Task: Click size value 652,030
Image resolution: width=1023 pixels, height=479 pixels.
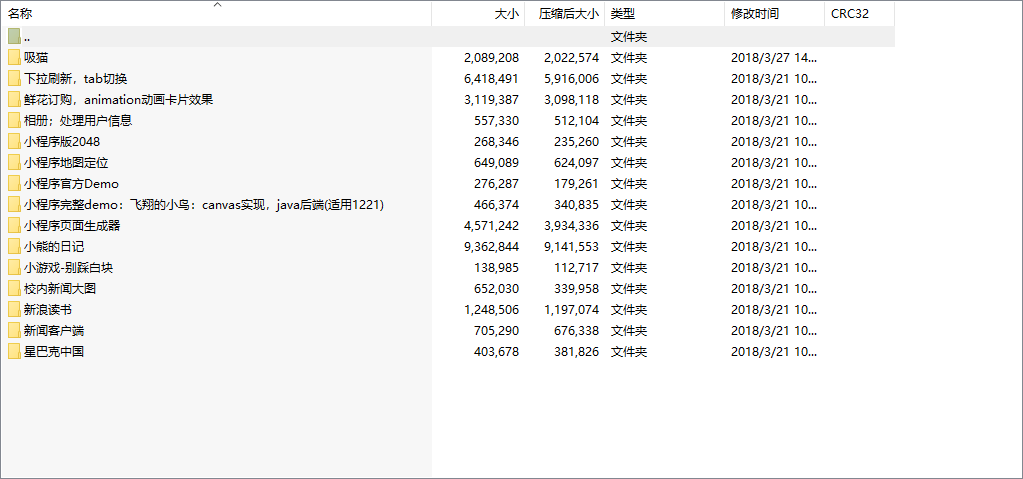Action: [497, 288]
